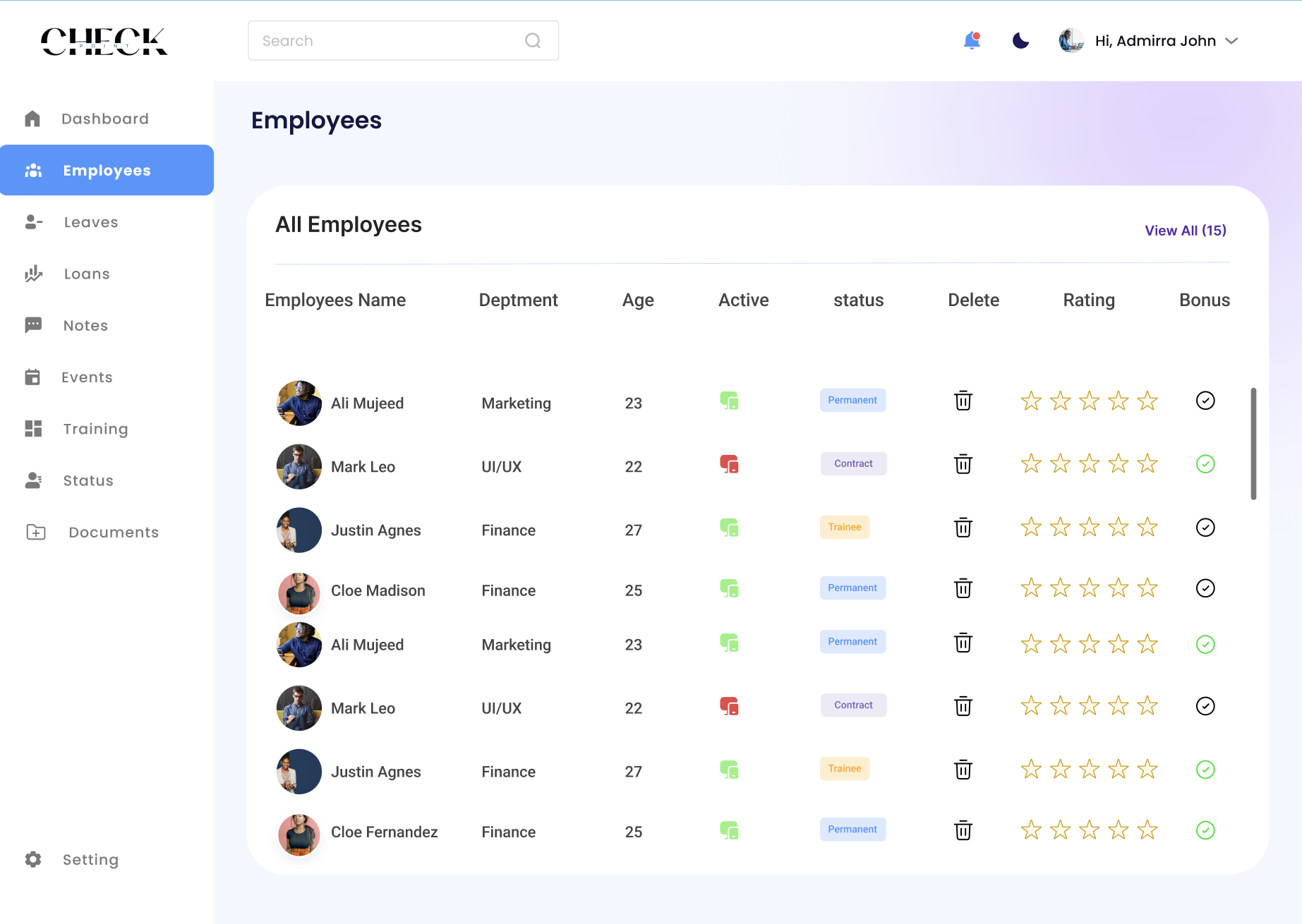Screen dimensions: 1302x924
Task: Click green active icon for Cloe Madison
Action: click(729, 588)
